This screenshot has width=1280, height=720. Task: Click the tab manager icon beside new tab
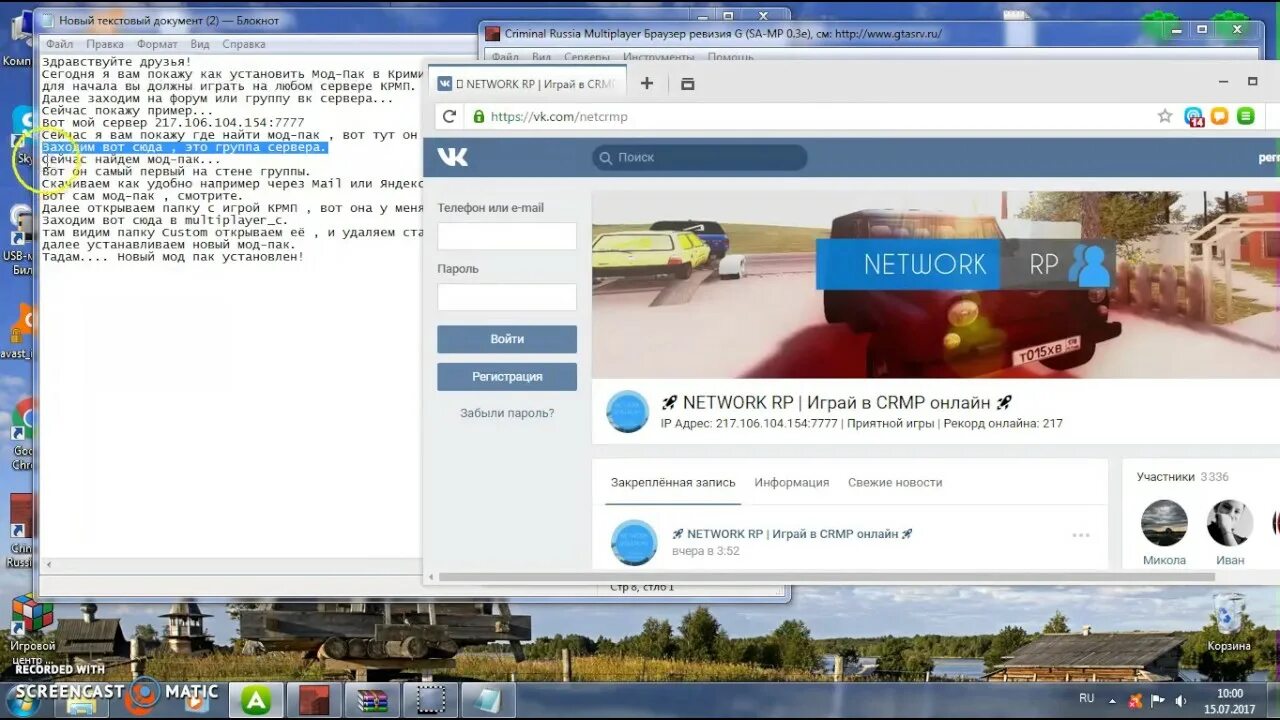tap(687, 84)
